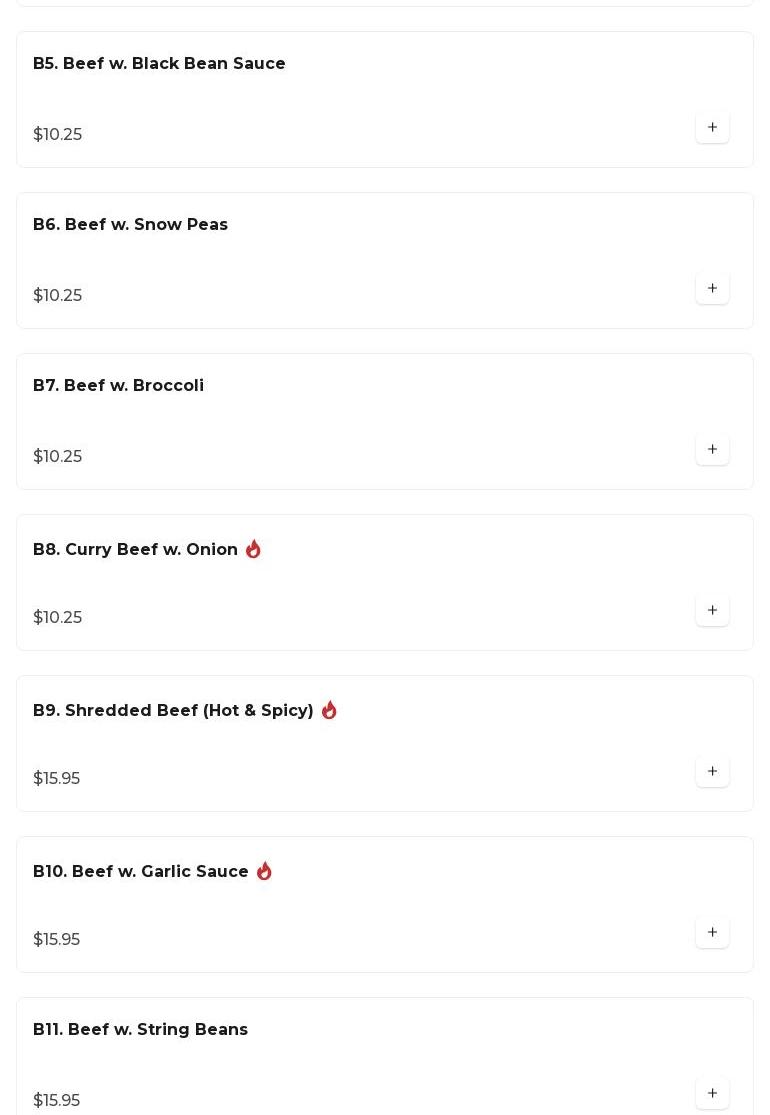Open B10 Beef w. Garlic Sauce title
The width and height of the screenshot is (770, 1115).
pos(140,872)
